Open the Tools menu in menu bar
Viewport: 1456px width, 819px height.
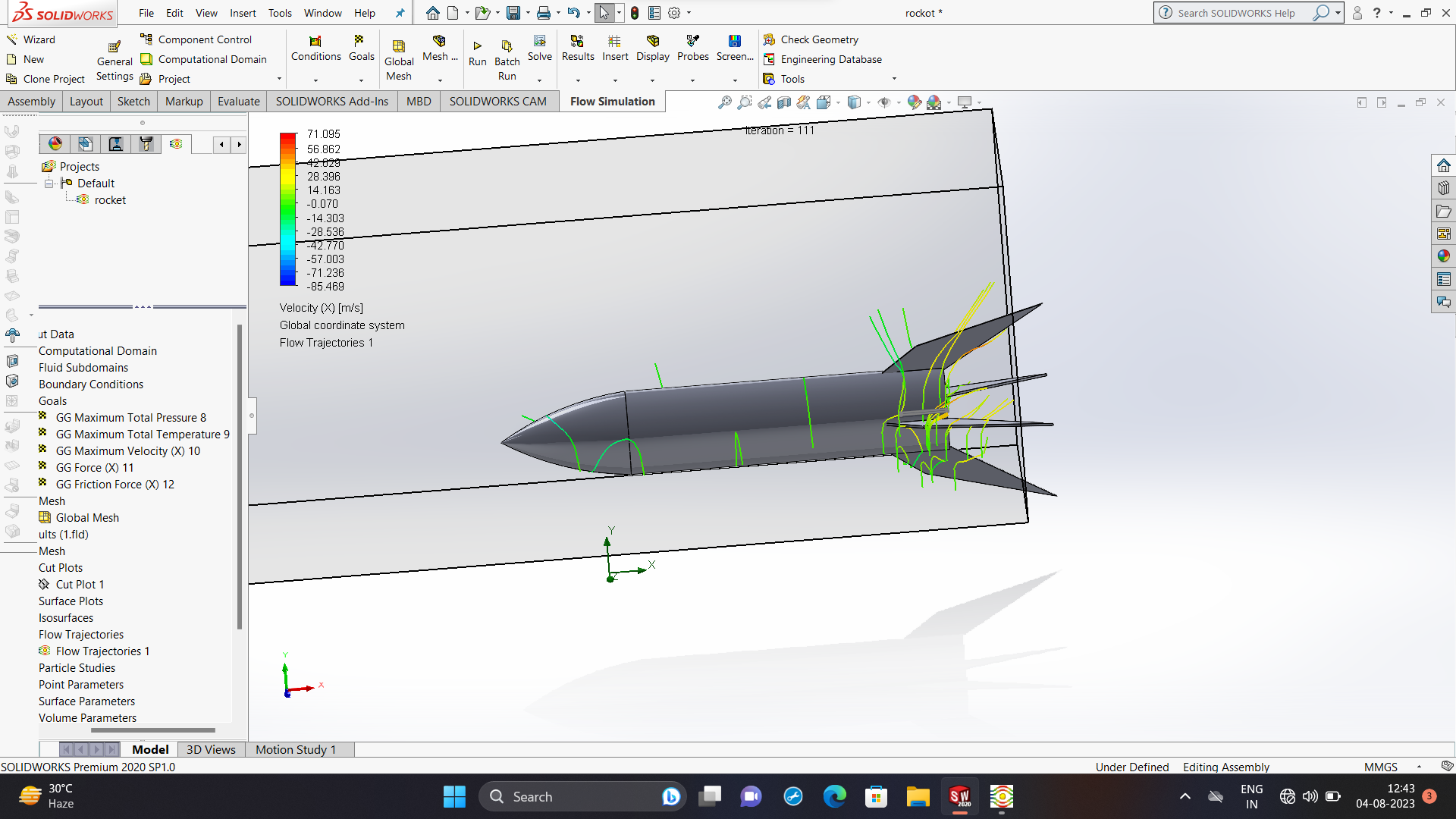coord(279,13)
